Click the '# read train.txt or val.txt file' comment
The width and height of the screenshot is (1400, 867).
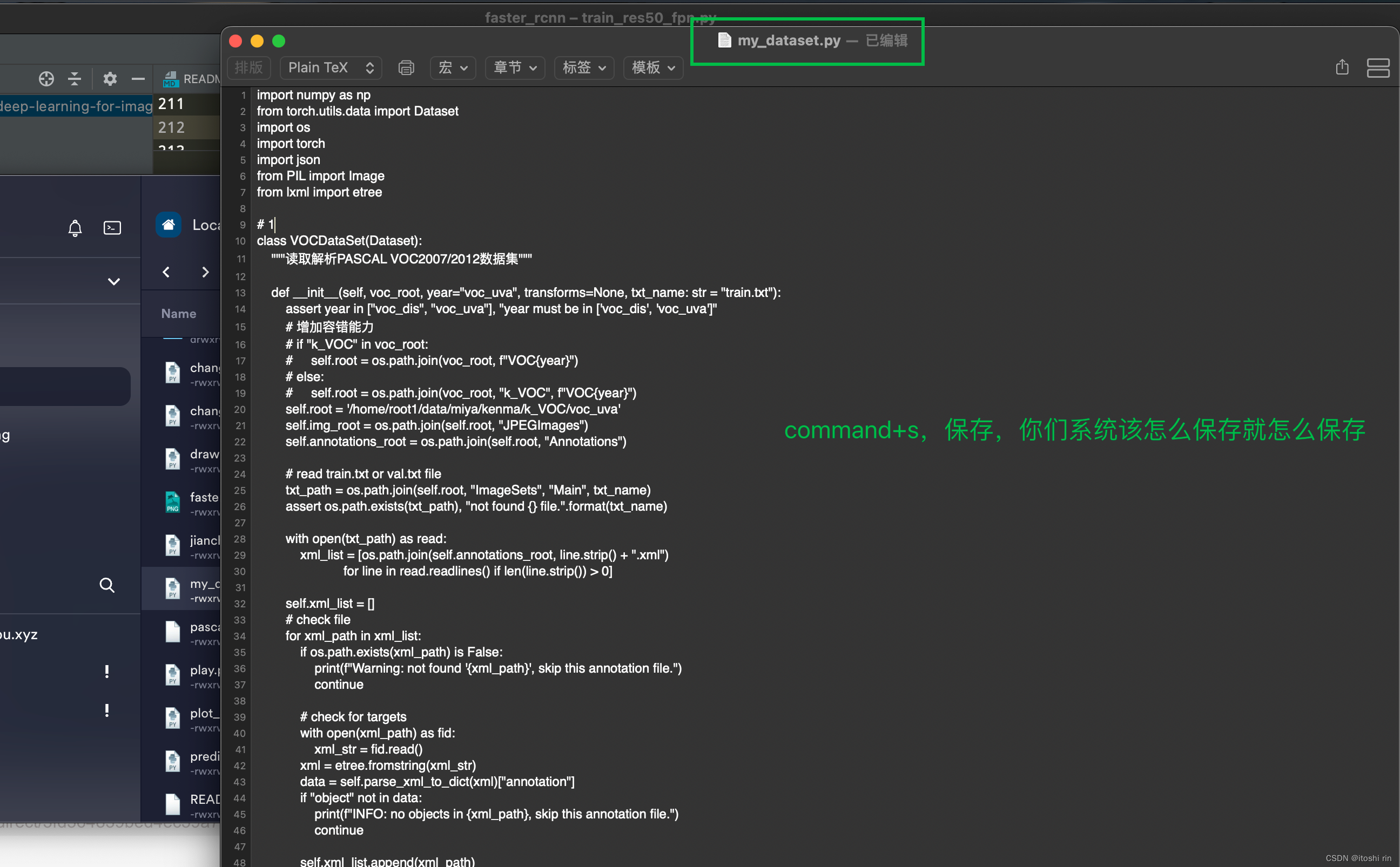point(363,473)
